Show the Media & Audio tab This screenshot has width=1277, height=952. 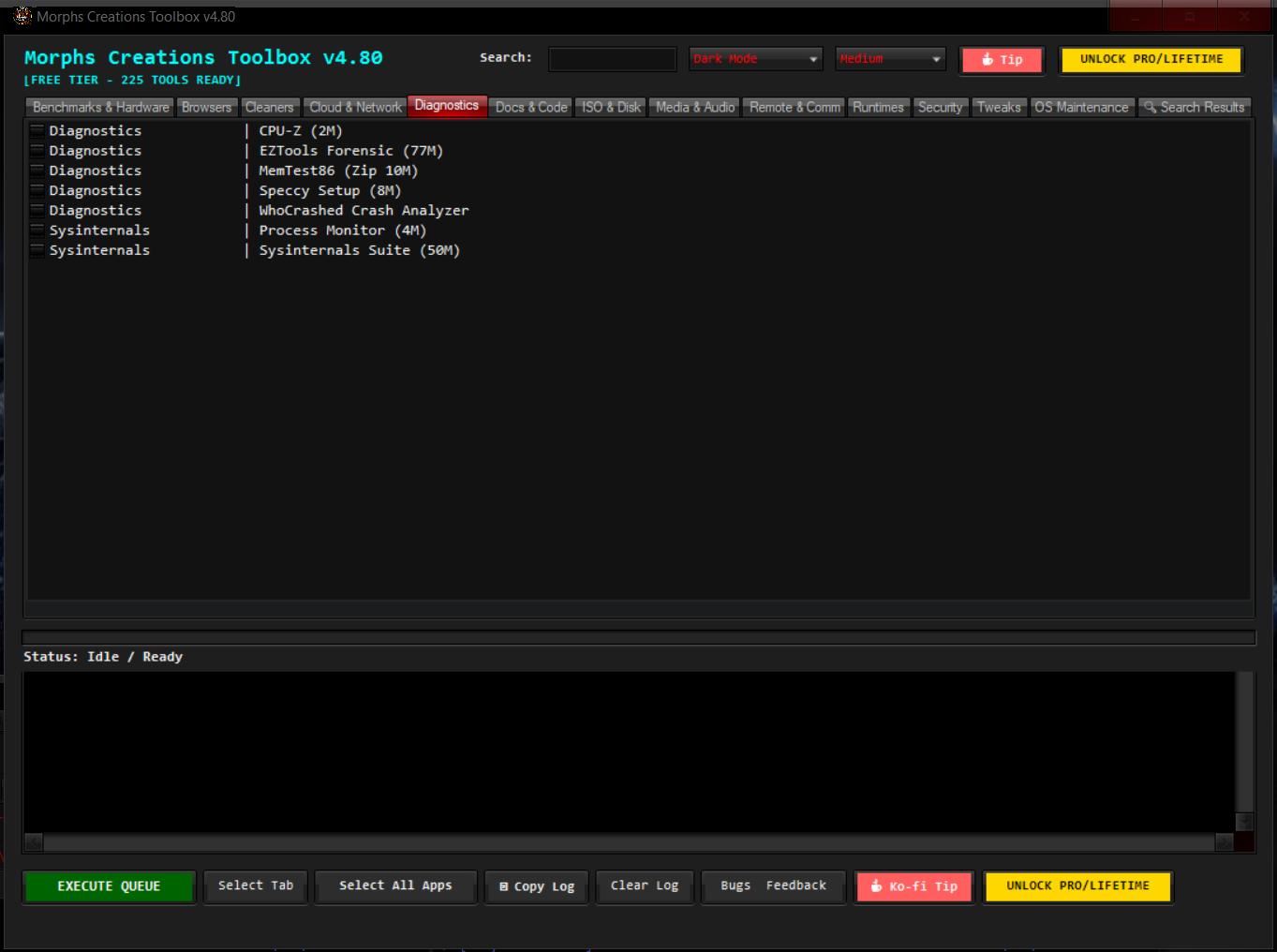(x=695, y=108)
